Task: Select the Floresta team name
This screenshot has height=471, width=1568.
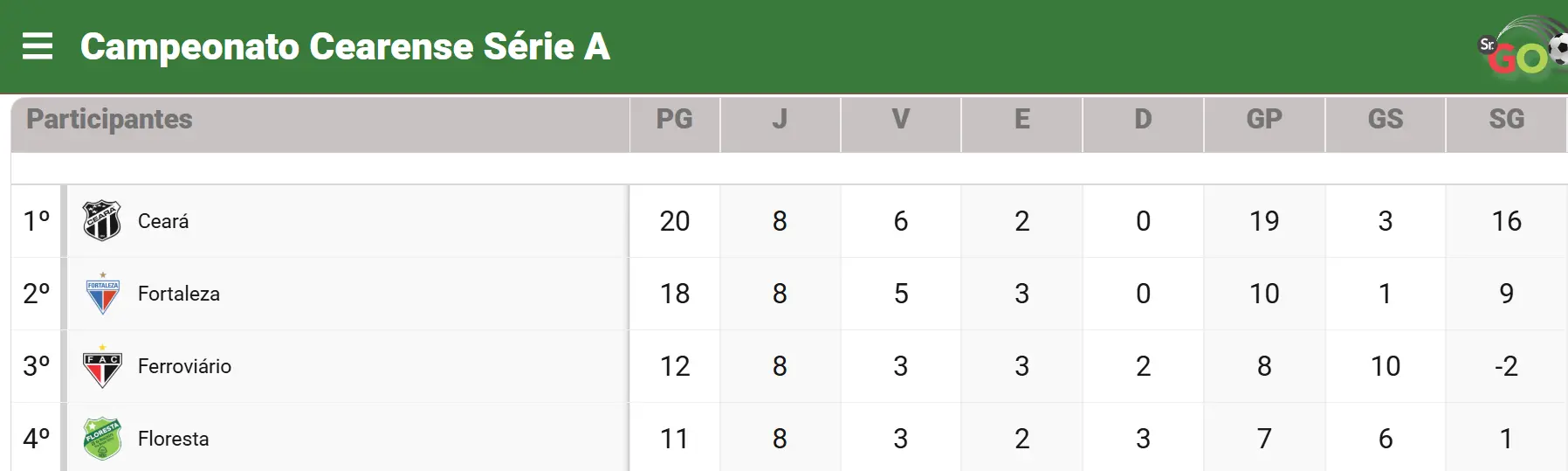Action: click(174, 439)
